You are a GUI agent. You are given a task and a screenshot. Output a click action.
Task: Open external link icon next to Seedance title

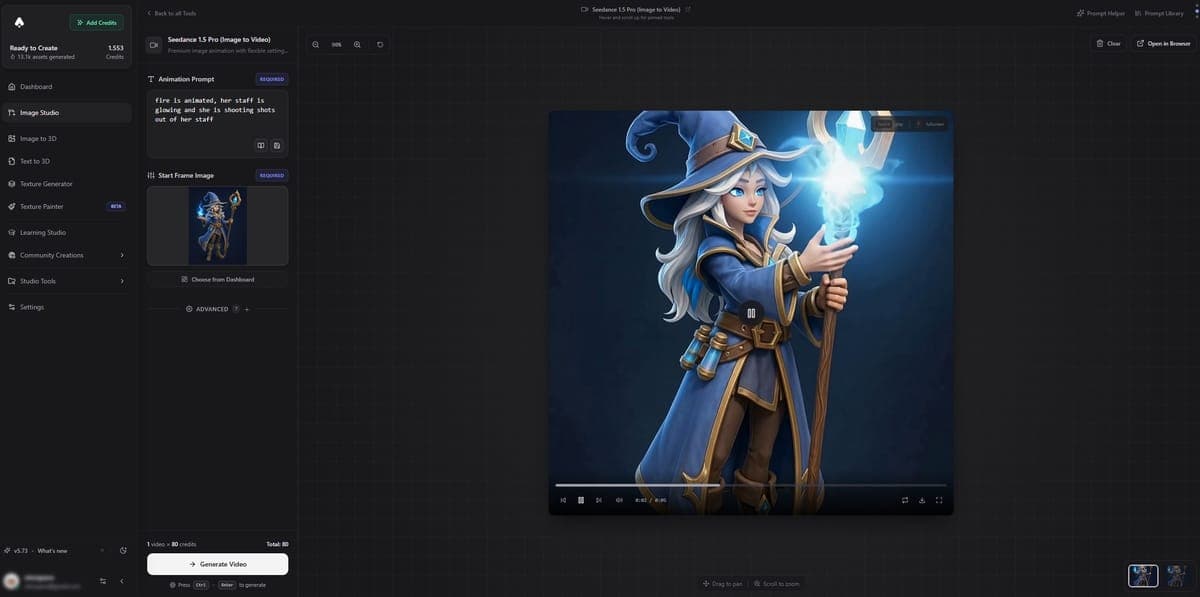point(687,9)
